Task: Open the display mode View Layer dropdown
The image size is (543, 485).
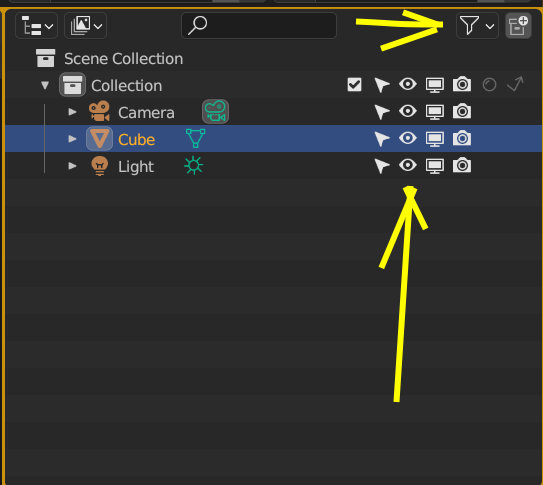Action: click(x=86, y=25)
